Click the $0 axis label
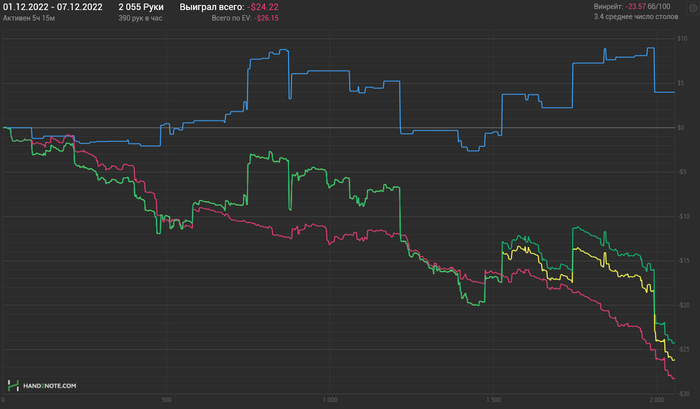Image resolution: width=700 pixels, height=409 pixels. click(681, 128)
